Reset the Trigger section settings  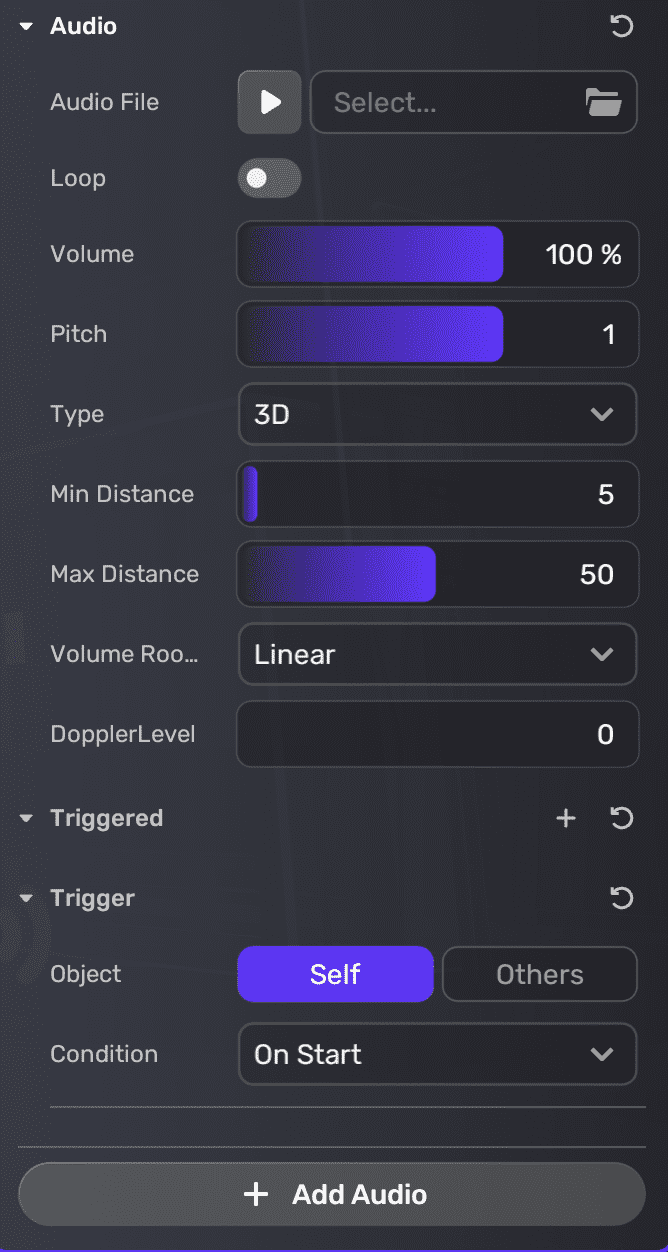tap(621, 898)
